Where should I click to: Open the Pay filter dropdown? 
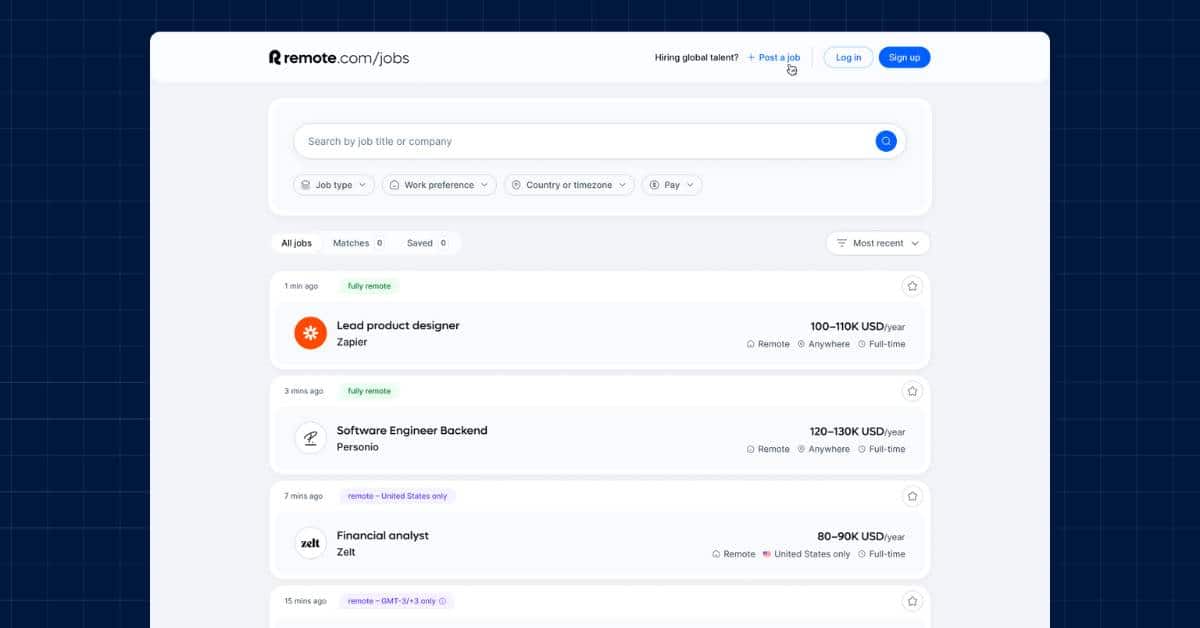click(x=672, y=185)
